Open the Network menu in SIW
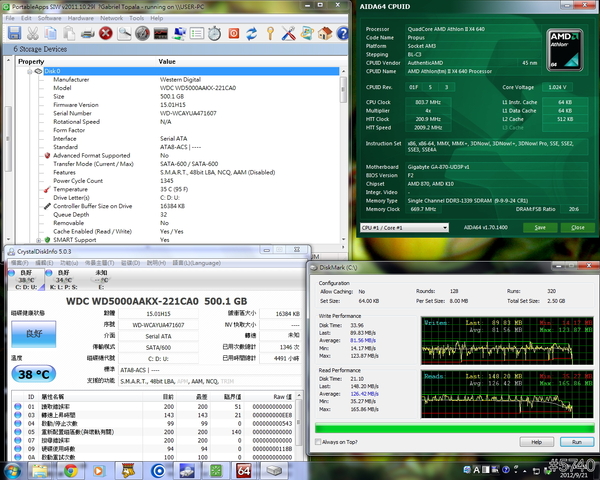 coord(112,18)
